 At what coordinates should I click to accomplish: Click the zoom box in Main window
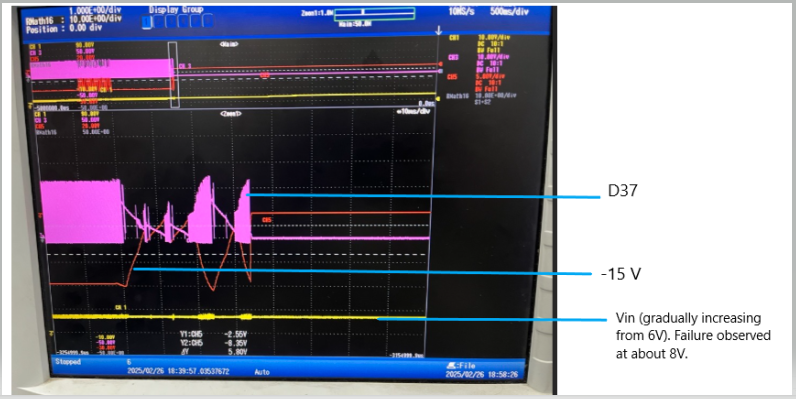pos(173,75)
